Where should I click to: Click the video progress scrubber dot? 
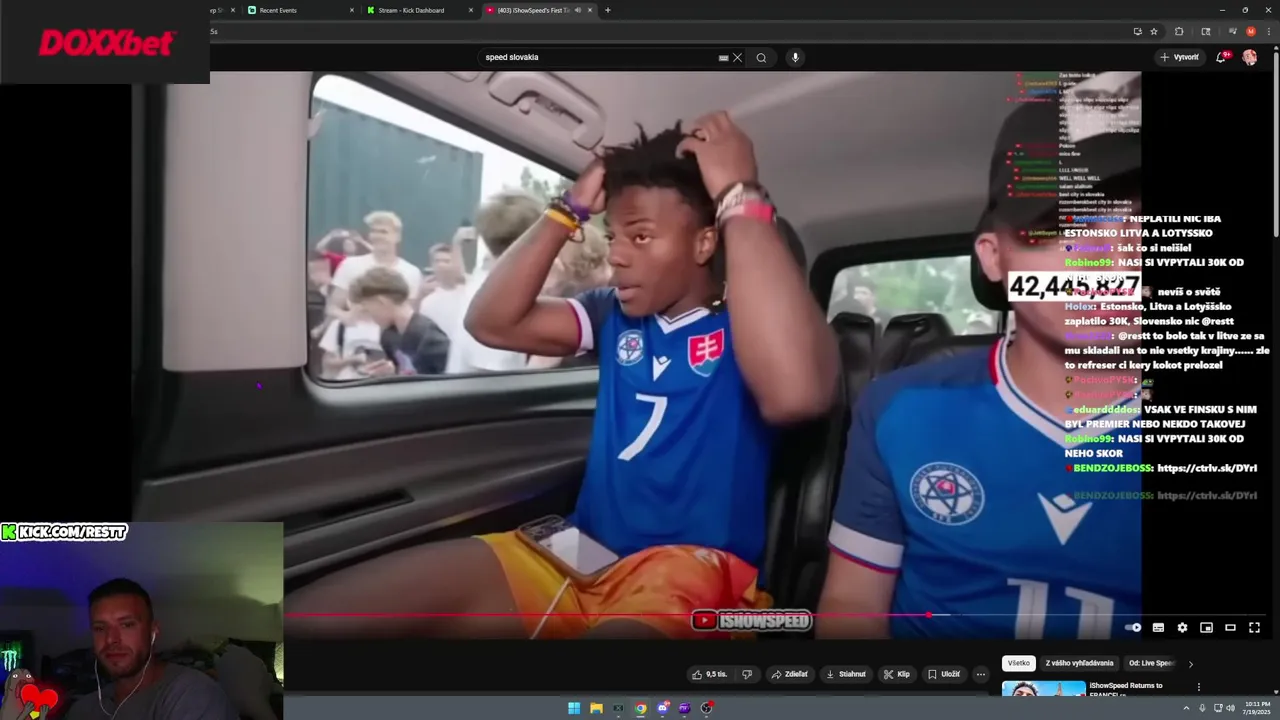(930, 615)
